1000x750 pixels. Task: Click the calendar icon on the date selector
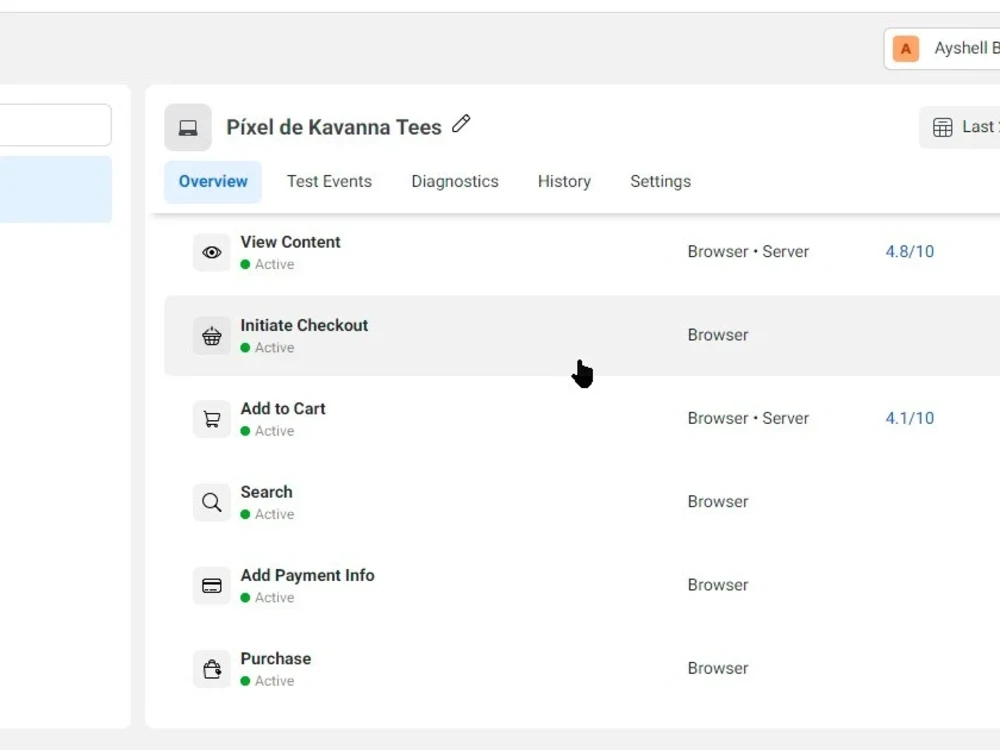(x=941, y=127)
